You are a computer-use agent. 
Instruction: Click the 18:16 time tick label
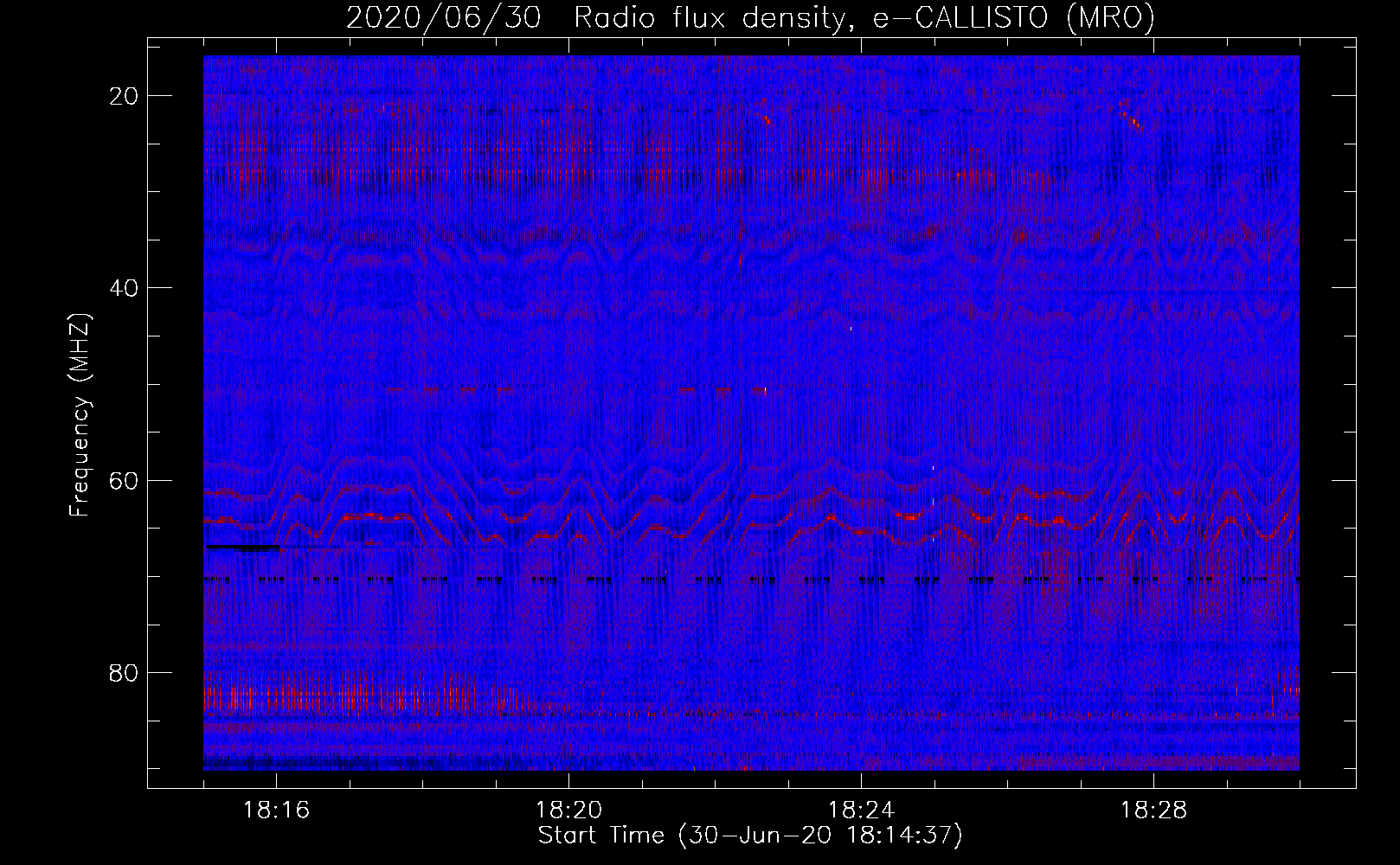[x=276, y=811]
